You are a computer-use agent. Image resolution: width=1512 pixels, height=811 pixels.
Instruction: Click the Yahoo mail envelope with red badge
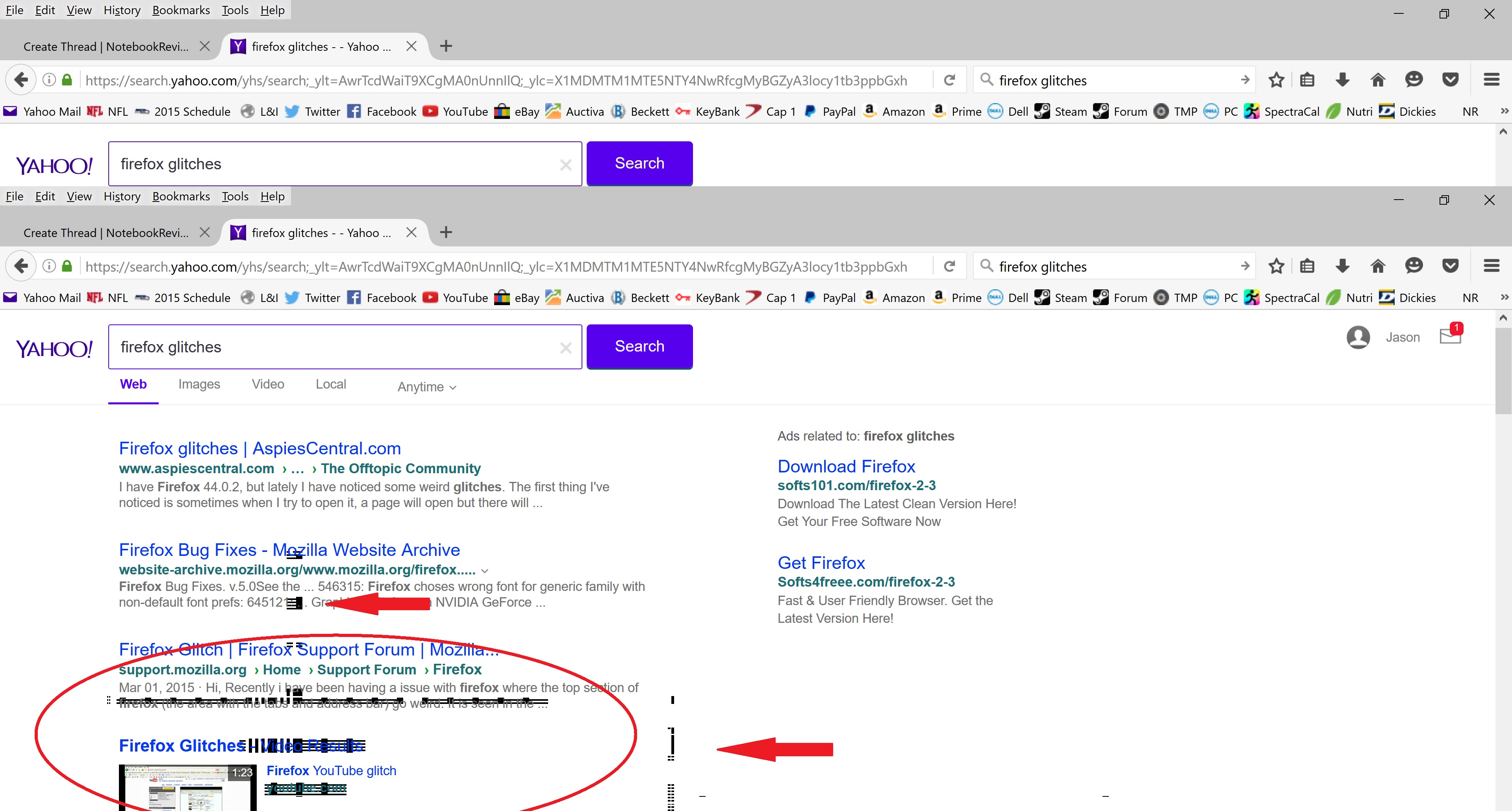tap(1451, 335)
